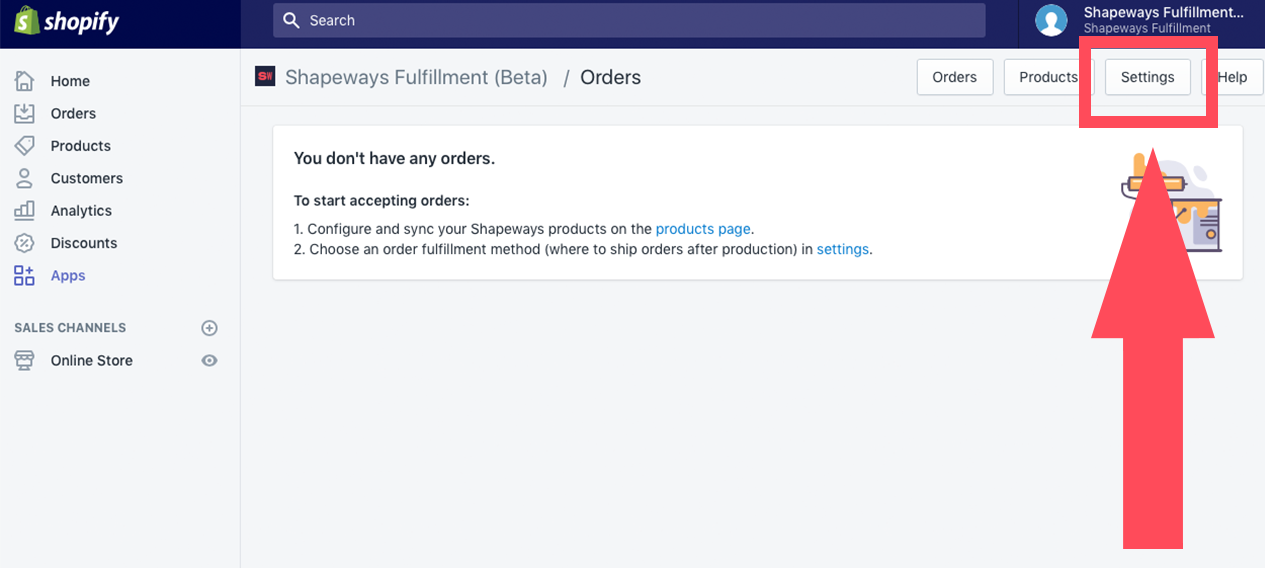Open the Settings tab button
The height and width of the screenshot is (568, 1265).
[1147, 77]
